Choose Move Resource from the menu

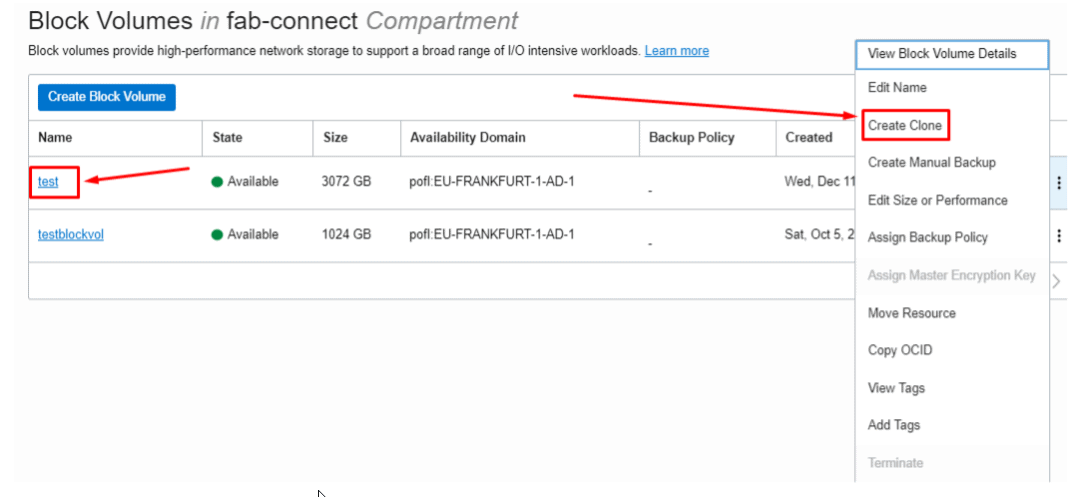(x=911, y=313)
